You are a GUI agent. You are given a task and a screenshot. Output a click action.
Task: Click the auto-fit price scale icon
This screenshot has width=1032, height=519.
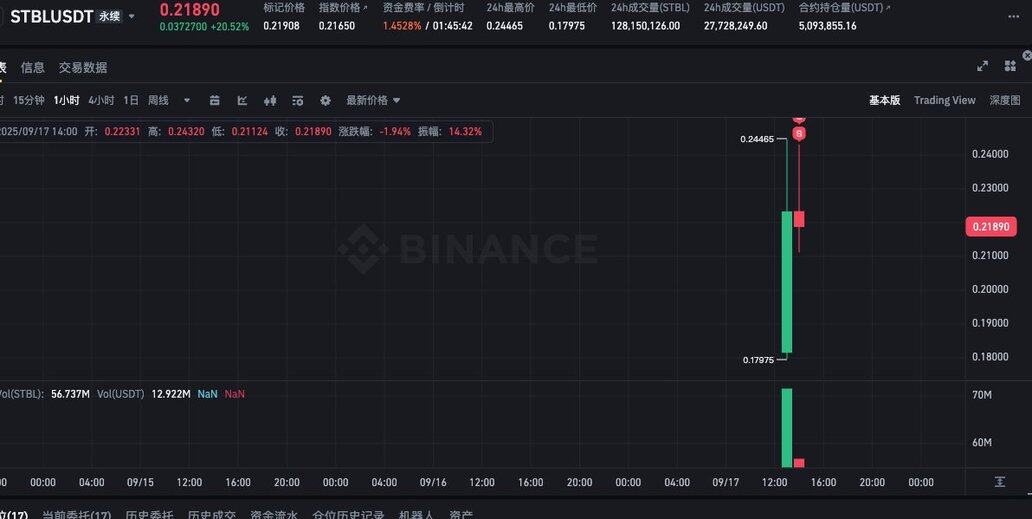coord(1000,482)
